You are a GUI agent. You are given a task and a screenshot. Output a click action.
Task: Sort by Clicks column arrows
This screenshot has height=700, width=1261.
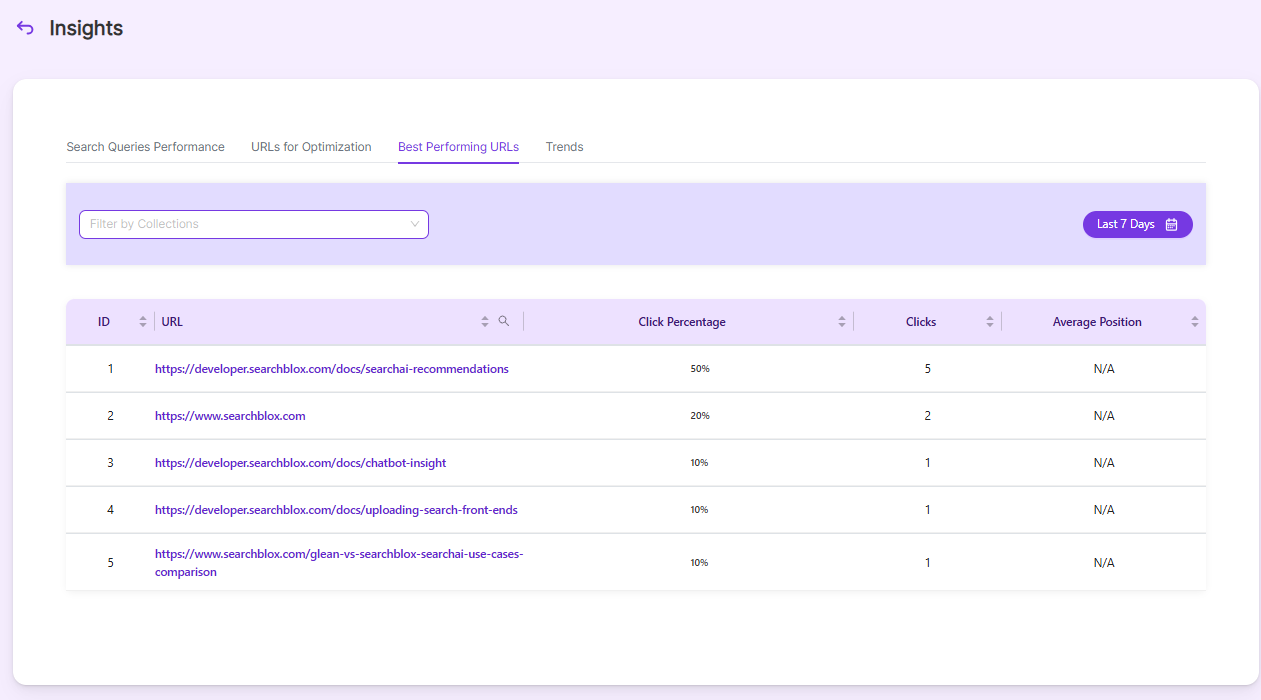tap(990, 322)
